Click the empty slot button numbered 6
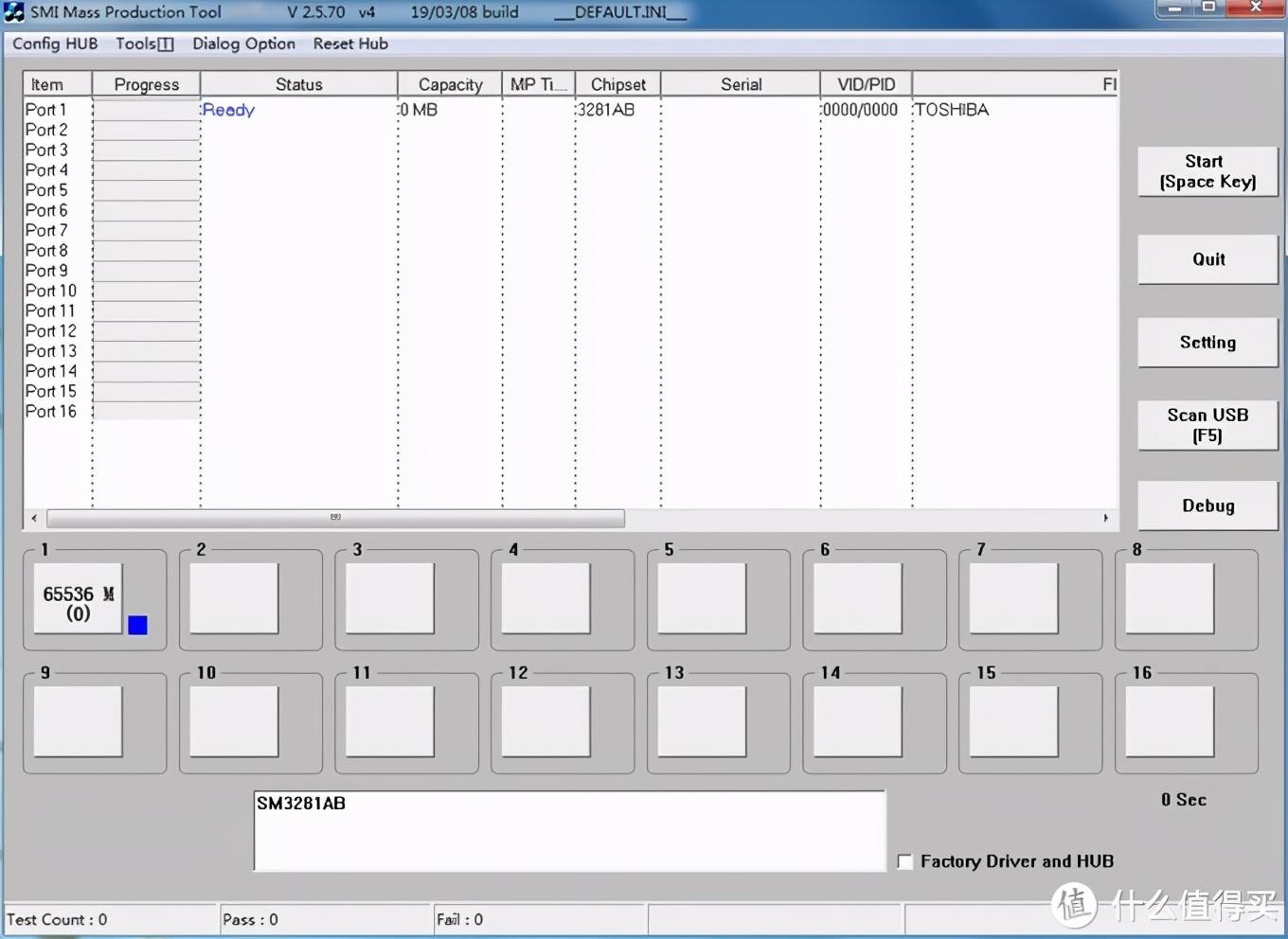The height and width of the screenshot is (939, 1288). [x=858, y=598]
